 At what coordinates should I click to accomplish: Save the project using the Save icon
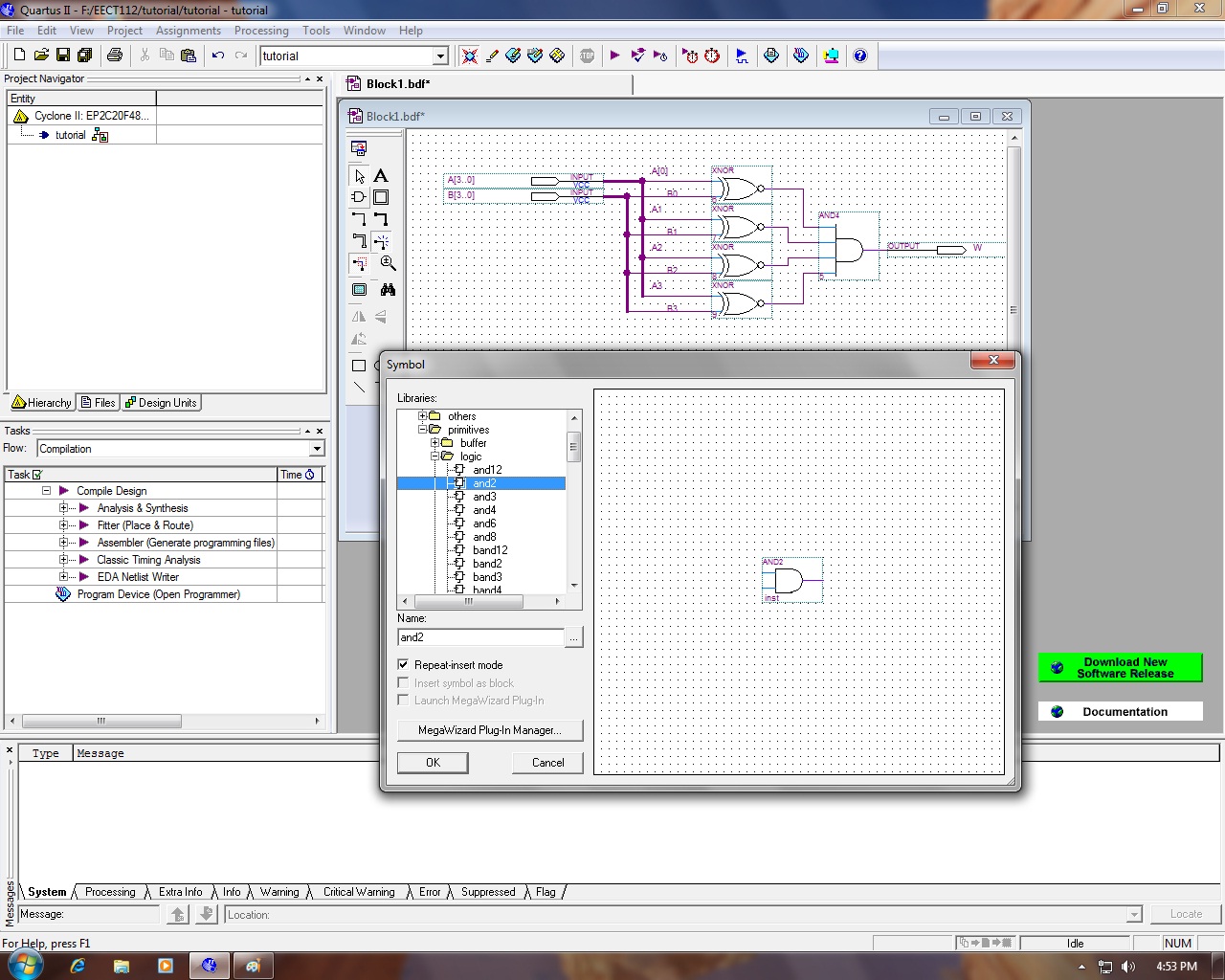point(63,56)
